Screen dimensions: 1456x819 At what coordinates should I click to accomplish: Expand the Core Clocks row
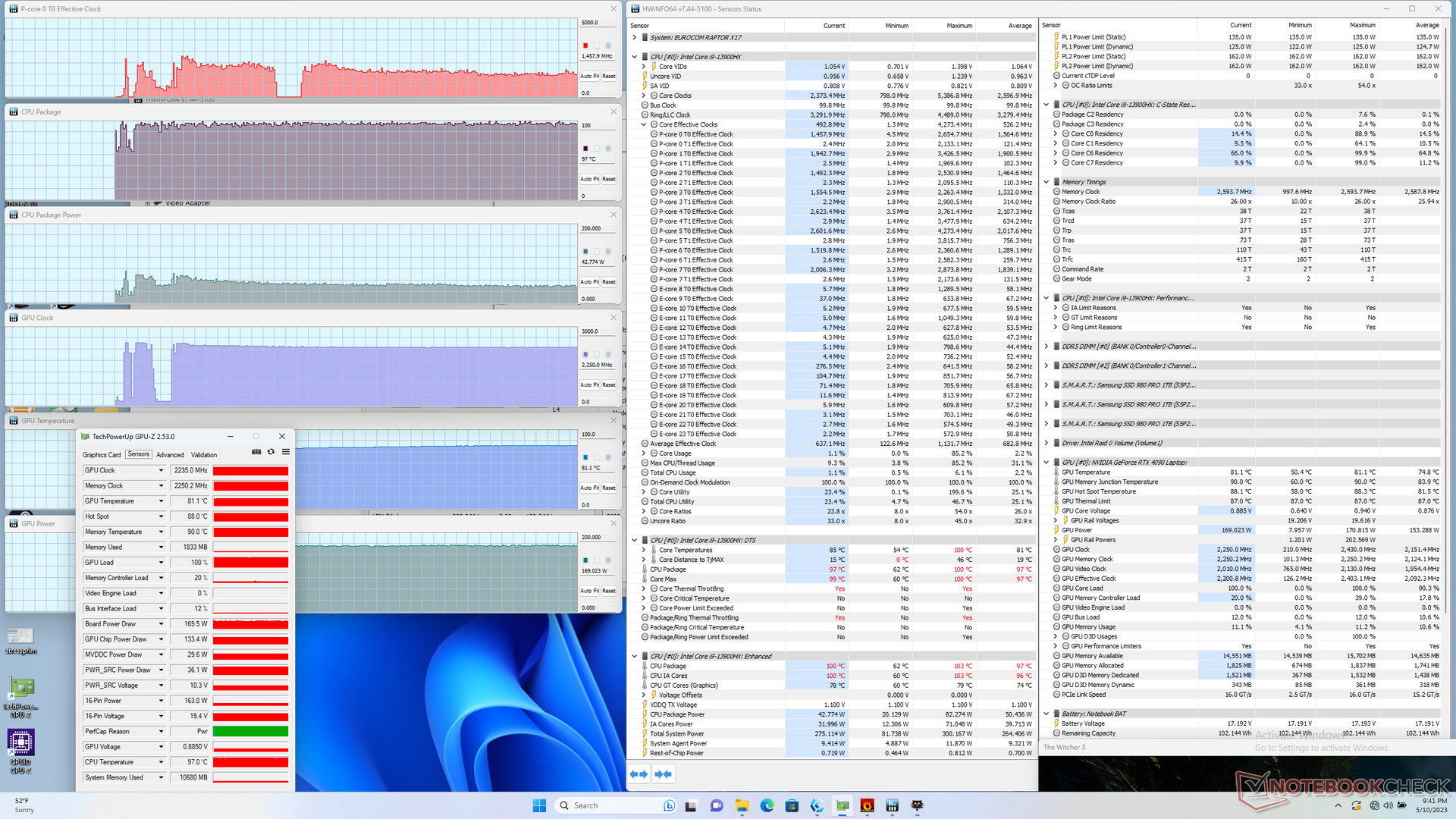pos(644,96)
